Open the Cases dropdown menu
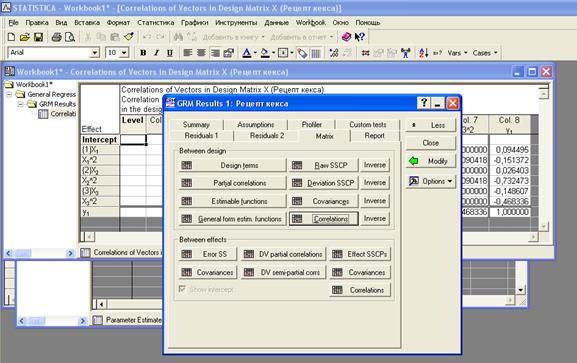This screenshot has height=363, width=577. coord(485,53)
